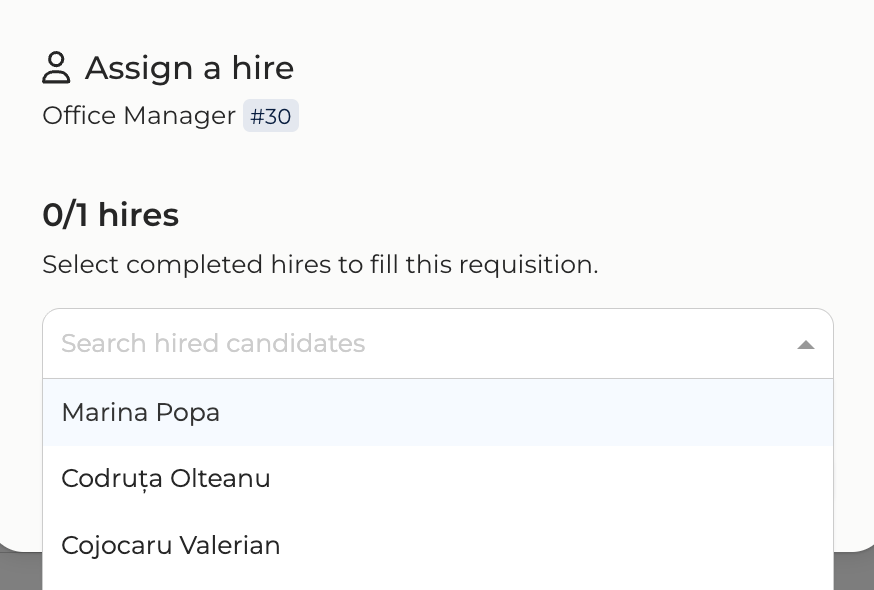
Task: Click the Search hired candidates placeholder text
Action: click(x=213, y=344)
